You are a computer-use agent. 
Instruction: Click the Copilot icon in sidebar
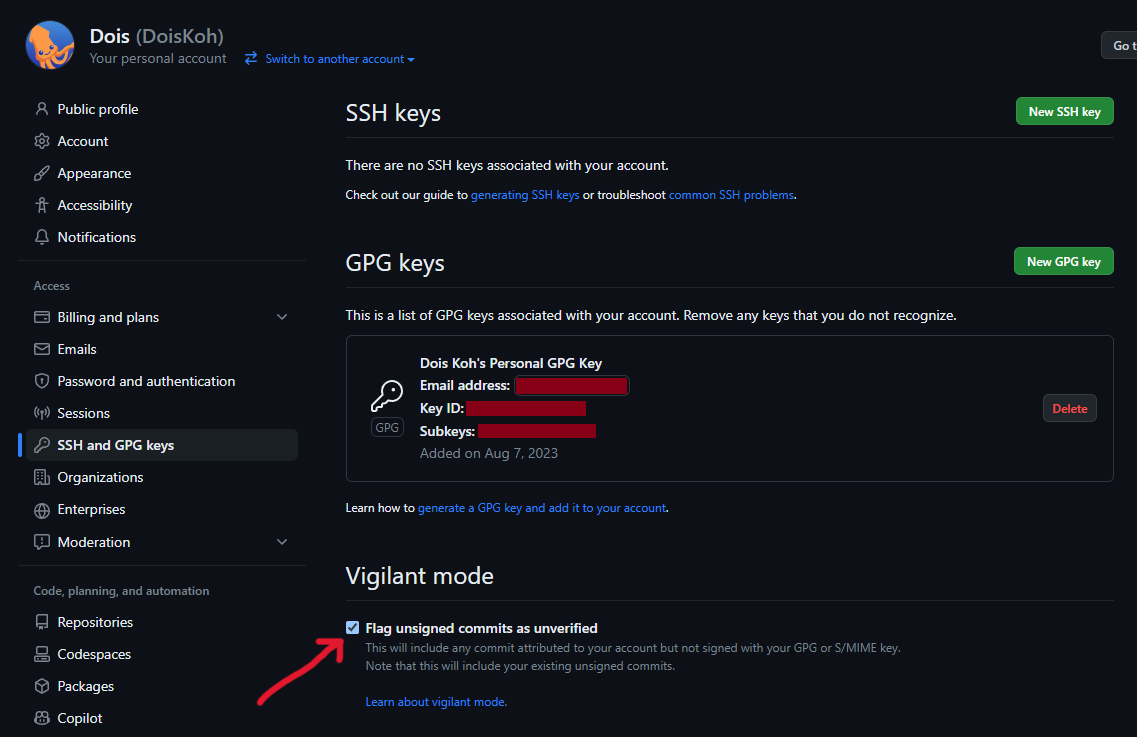pyautogui.click(x=42, y=717)
